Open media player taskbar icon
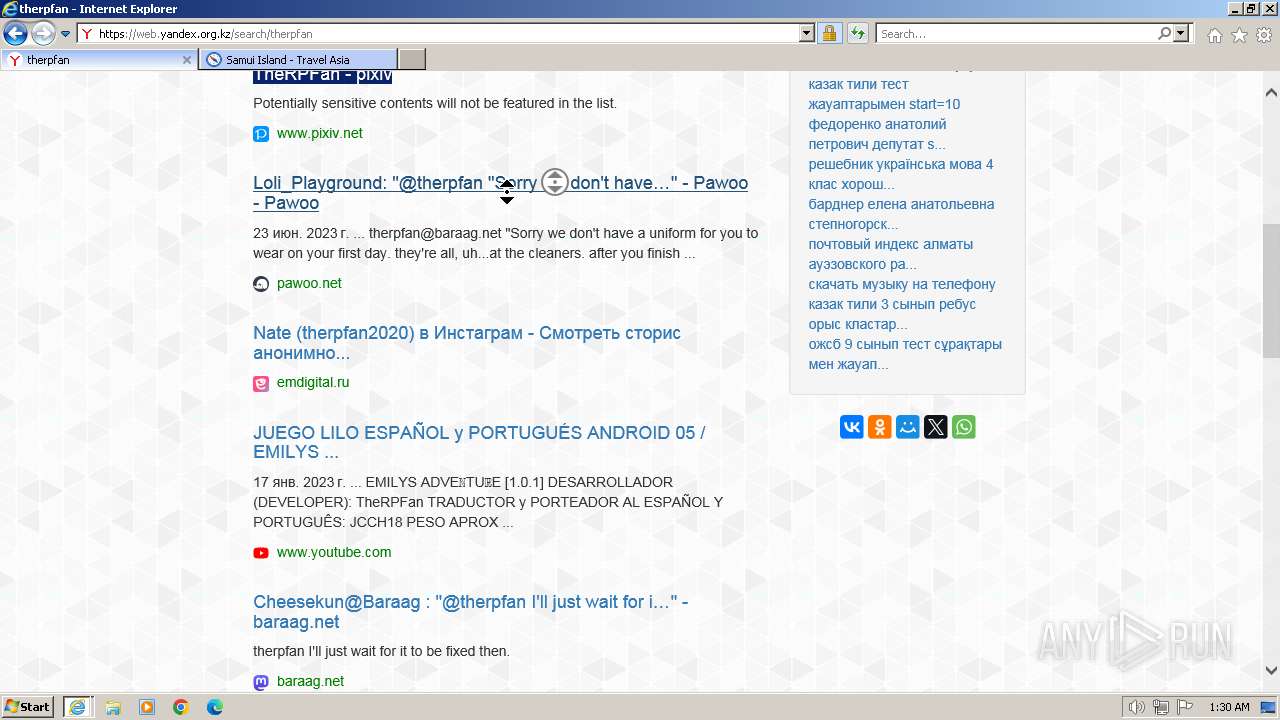The image size is (1280, 720). [x=147, y=707]
